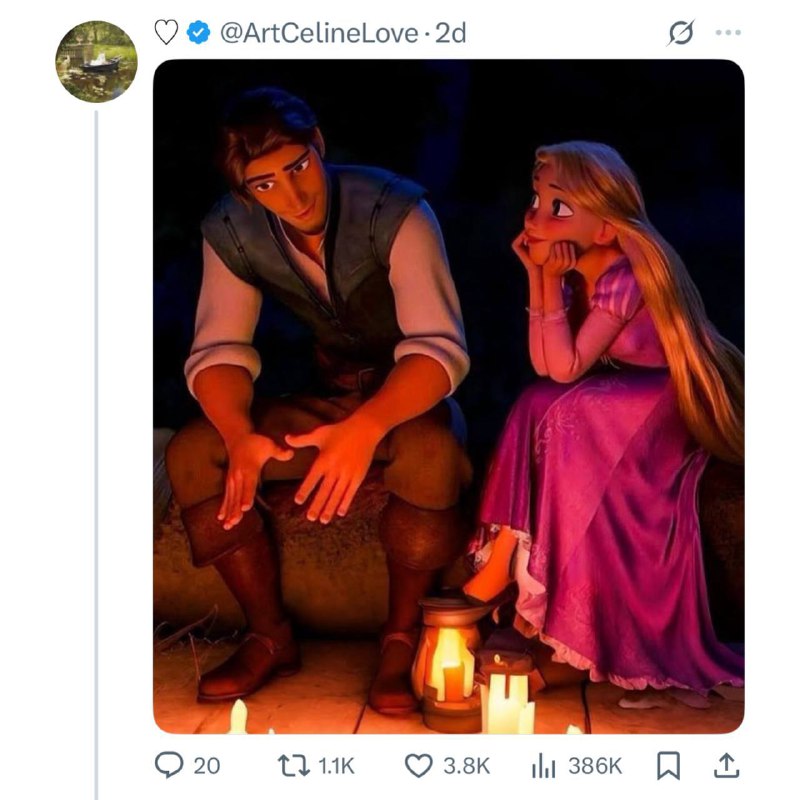Open the profile avatar picture
The image size is (800, 800).
[x=96, y=61]
